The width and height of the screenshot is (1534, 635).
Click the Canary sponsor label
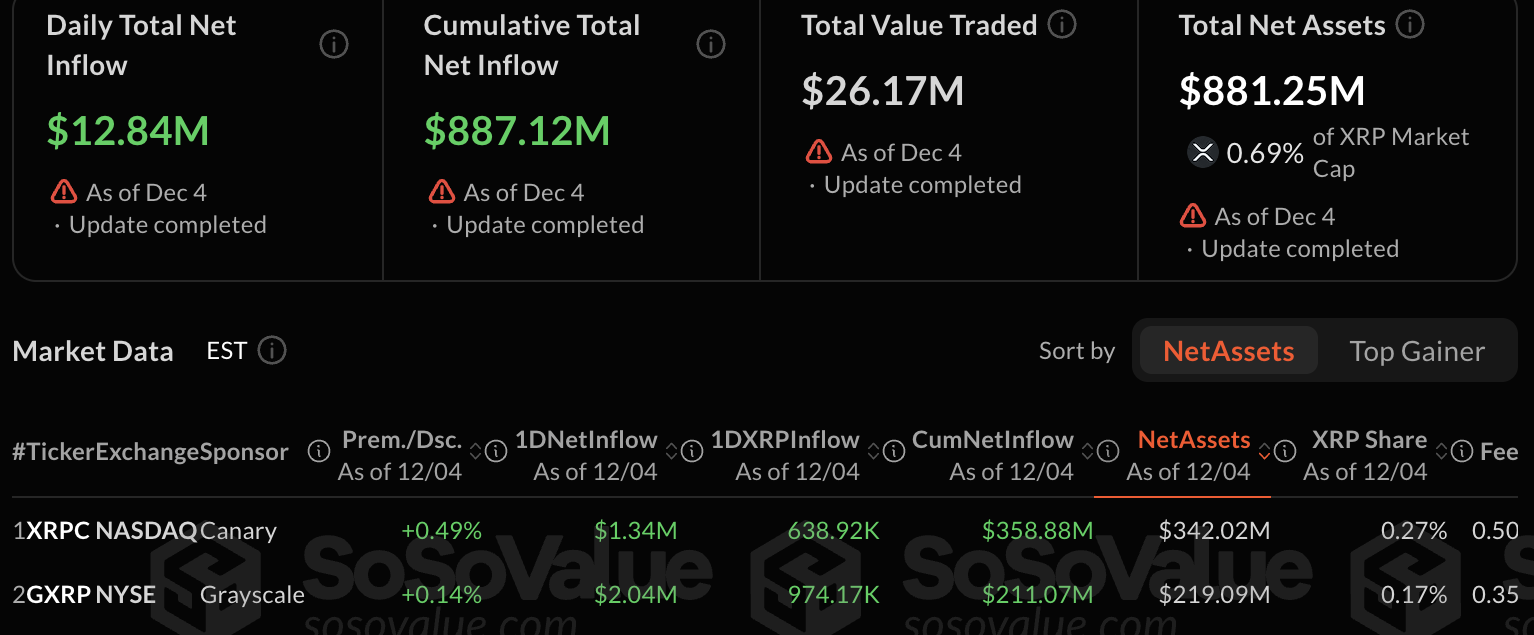tap(240, 531)
